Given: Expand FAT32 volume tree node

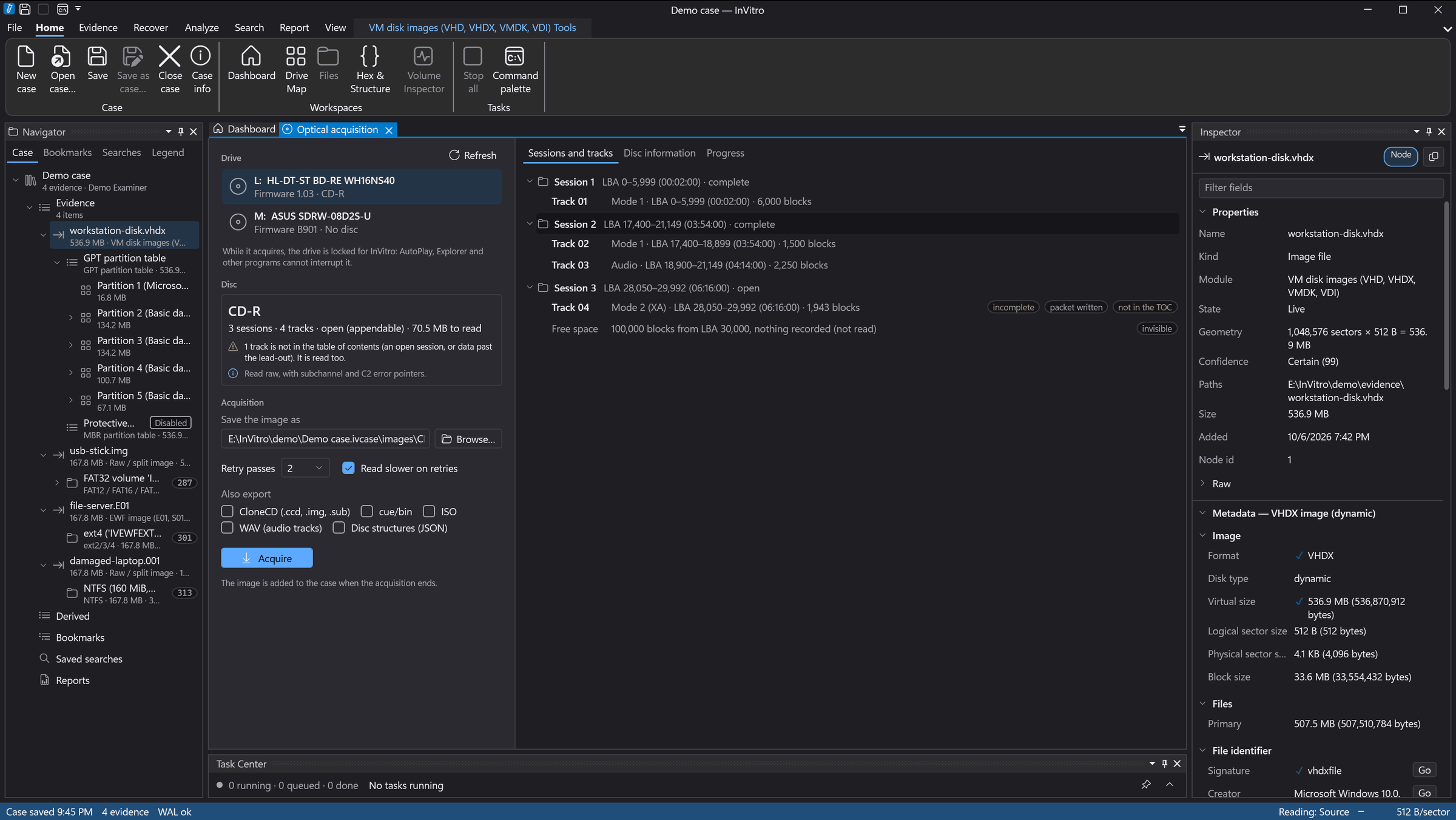Looking at the screenshot, I should [57, 483].
